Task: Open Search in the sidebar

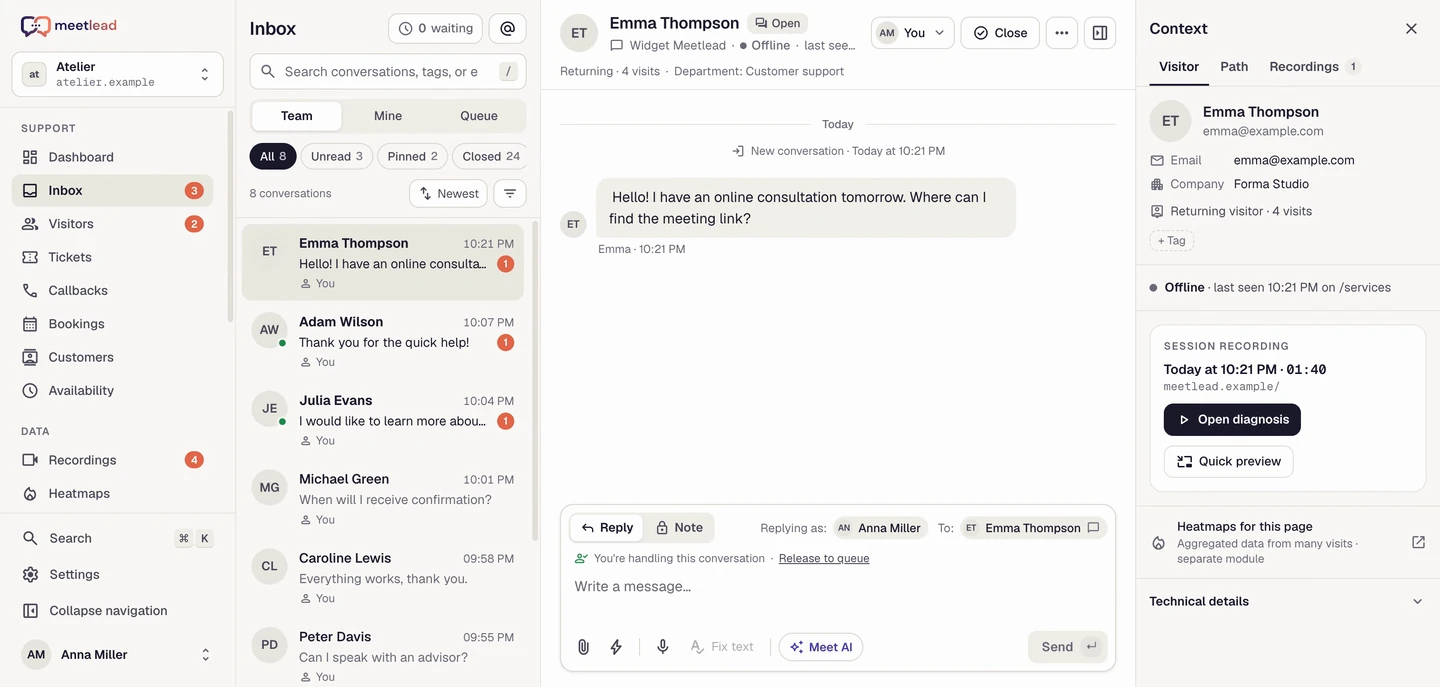Action: click(117, 538)
